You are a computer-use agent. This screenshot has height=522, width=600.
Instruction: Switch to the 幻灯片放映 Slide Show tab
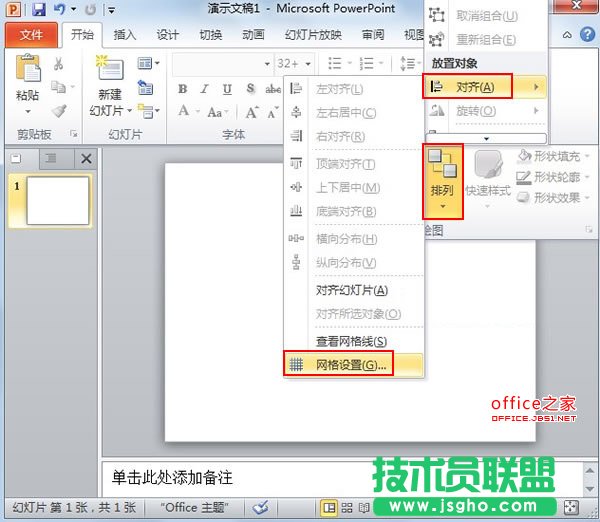pyautogui.click(x=313, y=35)
